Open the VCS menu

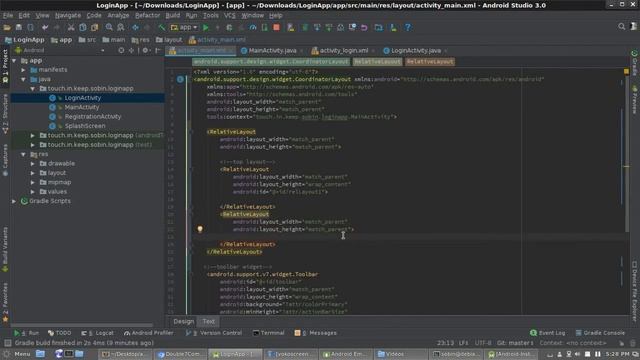[x=230, y=15]
